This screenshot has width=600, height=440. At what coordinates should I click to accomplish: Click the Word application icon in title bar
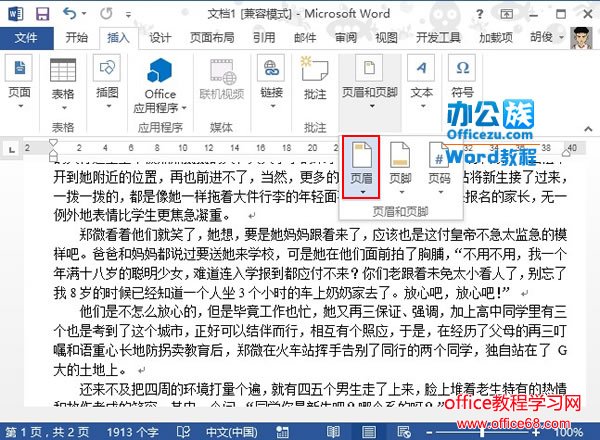(15, 14)
